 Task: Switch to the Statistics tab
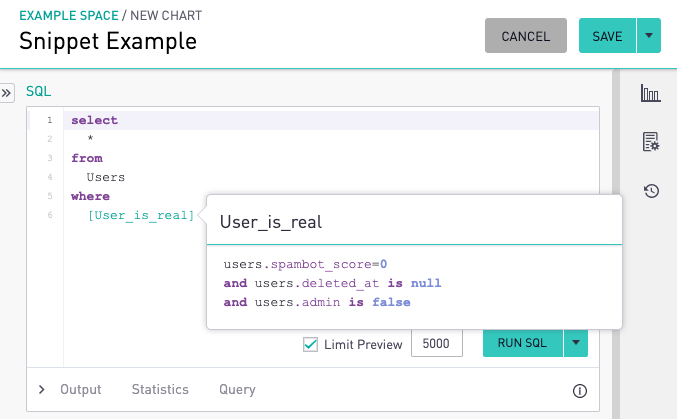(160, 390)
